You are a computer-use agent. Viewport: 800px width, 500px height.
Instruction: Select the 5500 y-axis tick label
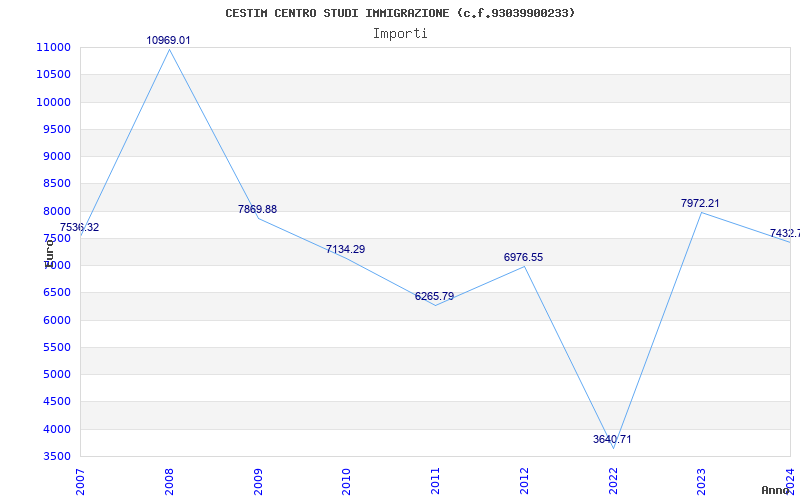tap(56, 347)
